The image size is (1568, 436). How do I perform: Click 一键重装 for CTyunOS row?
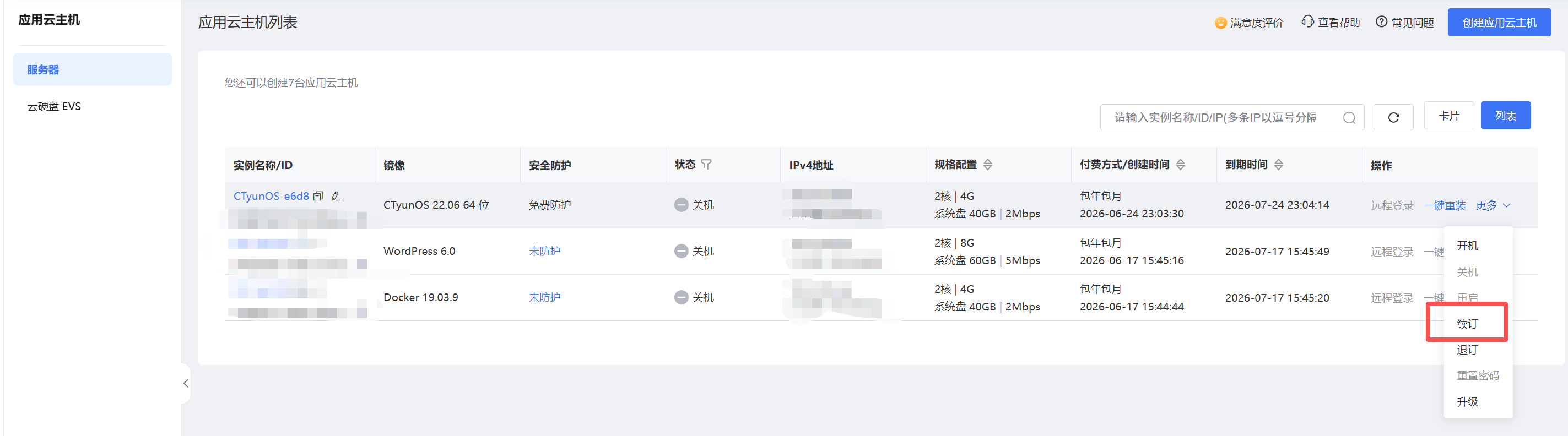tap(1444, 205)
